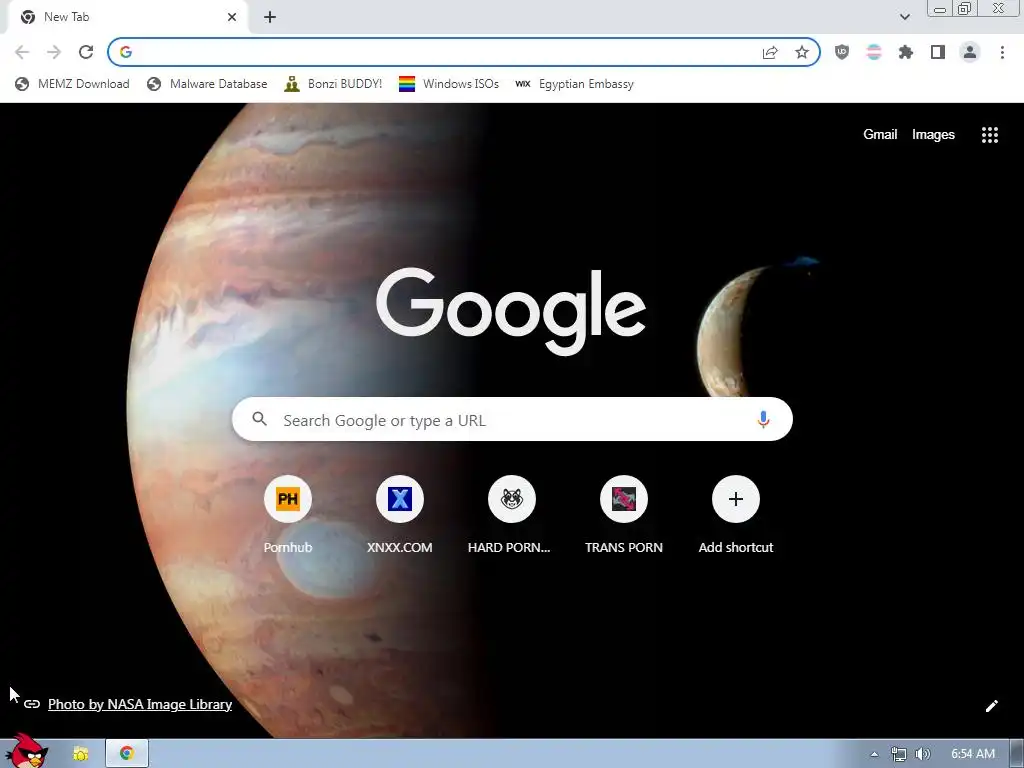Open the volume speaker tray icon
This screenshot has height=768, width=1024.
coord(922,754)
